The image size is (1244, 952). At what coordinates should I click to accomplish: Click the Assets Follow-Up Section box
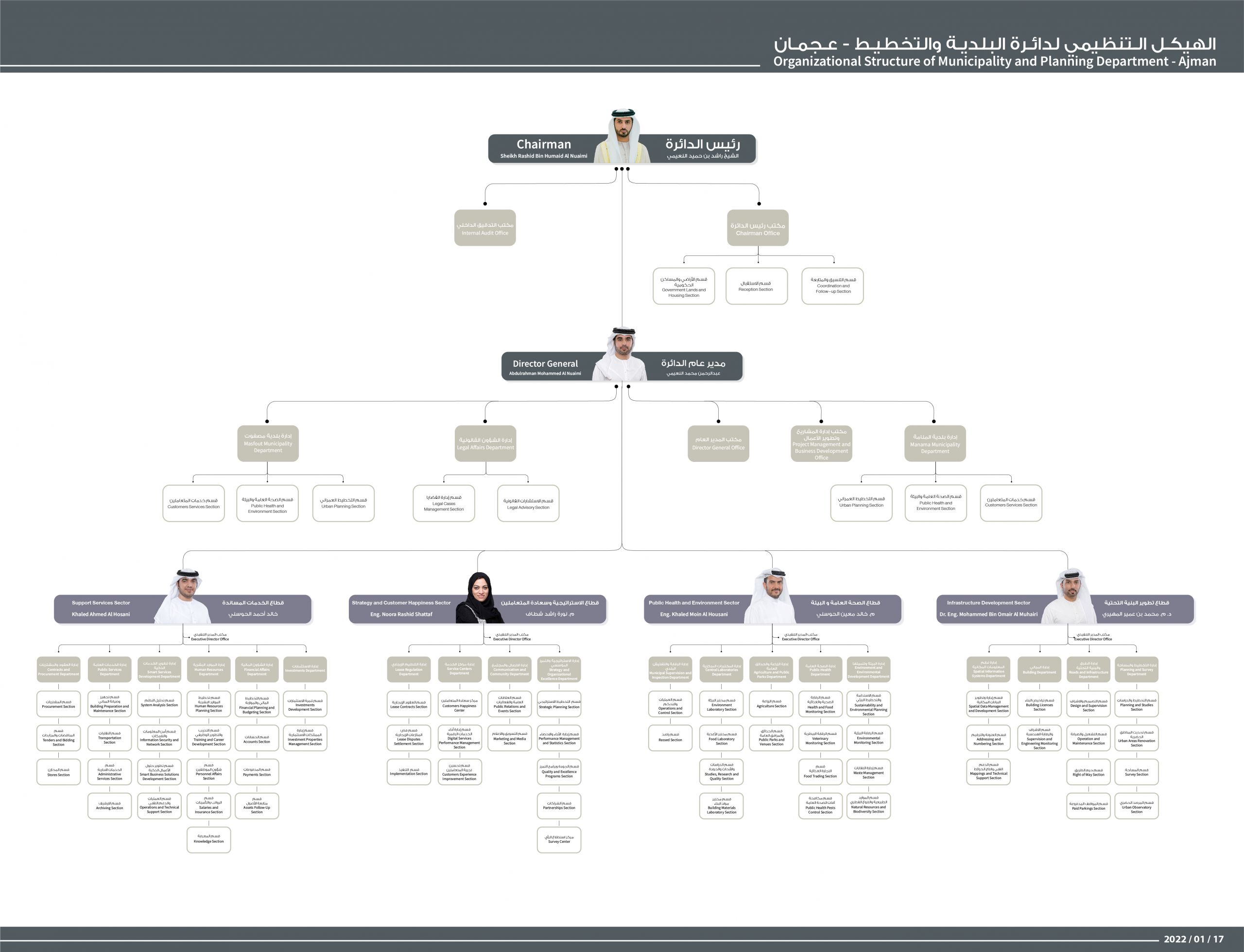[x=256, y=806]
